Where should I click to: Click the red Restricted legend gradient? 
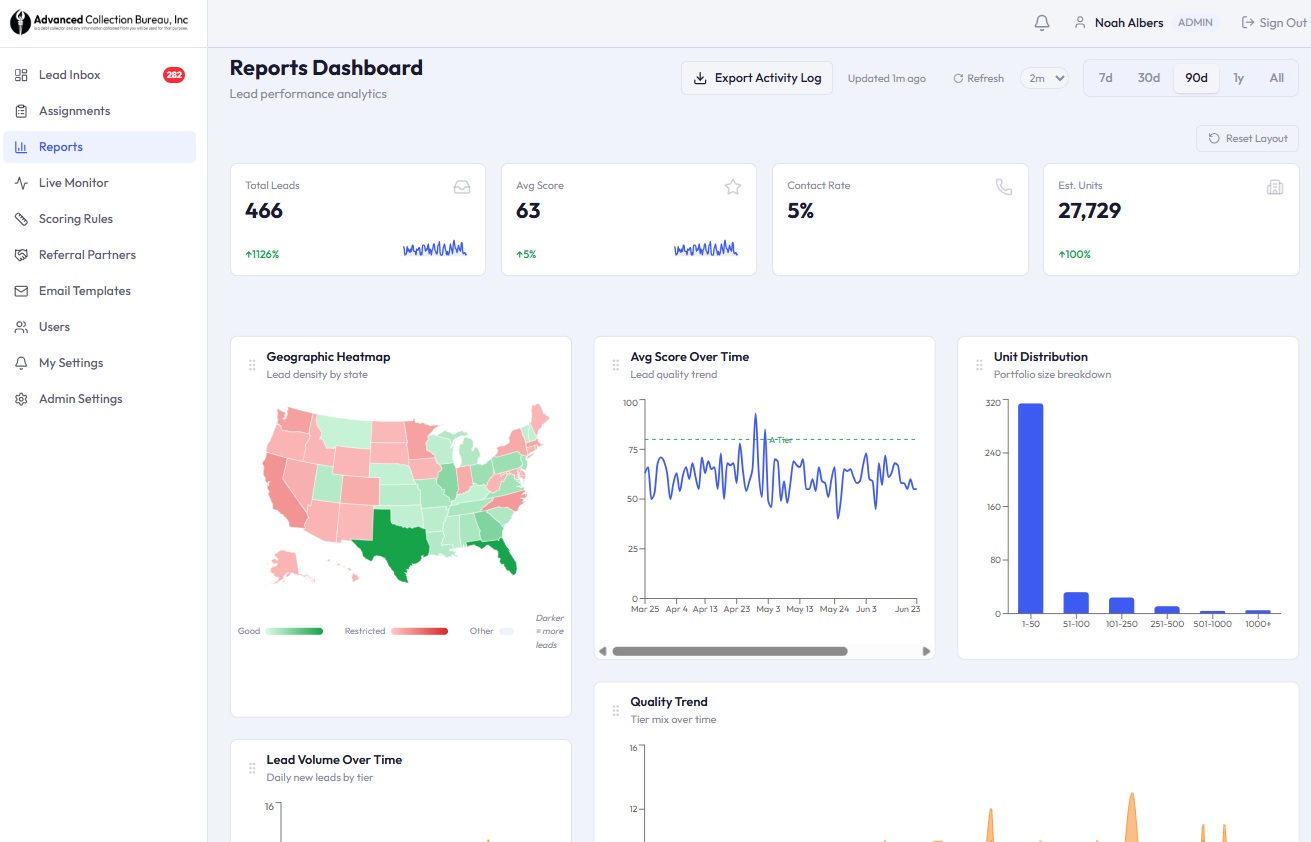pos(419,631)
